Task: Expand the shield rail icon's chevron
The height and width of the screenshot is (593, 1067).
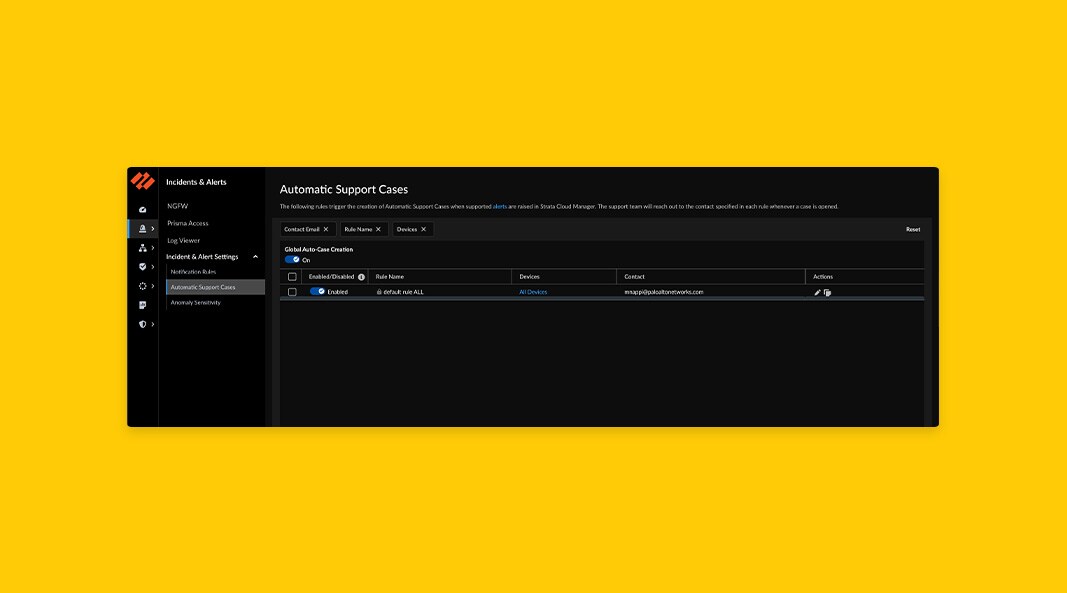Action: (152, 323)
